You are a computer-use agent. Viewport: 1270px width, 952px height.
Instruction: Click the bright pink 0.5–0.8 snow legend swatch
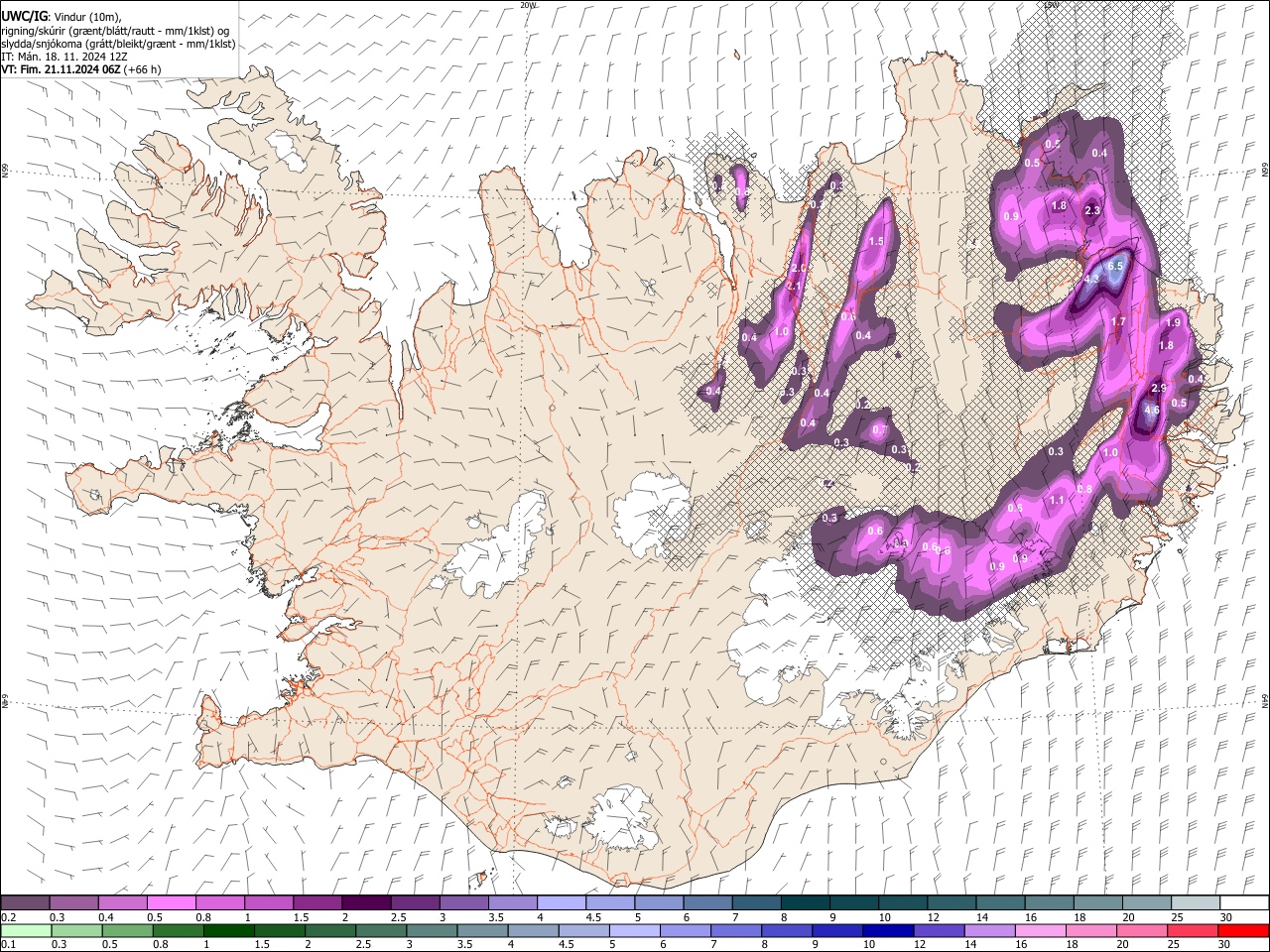(171, 902)
